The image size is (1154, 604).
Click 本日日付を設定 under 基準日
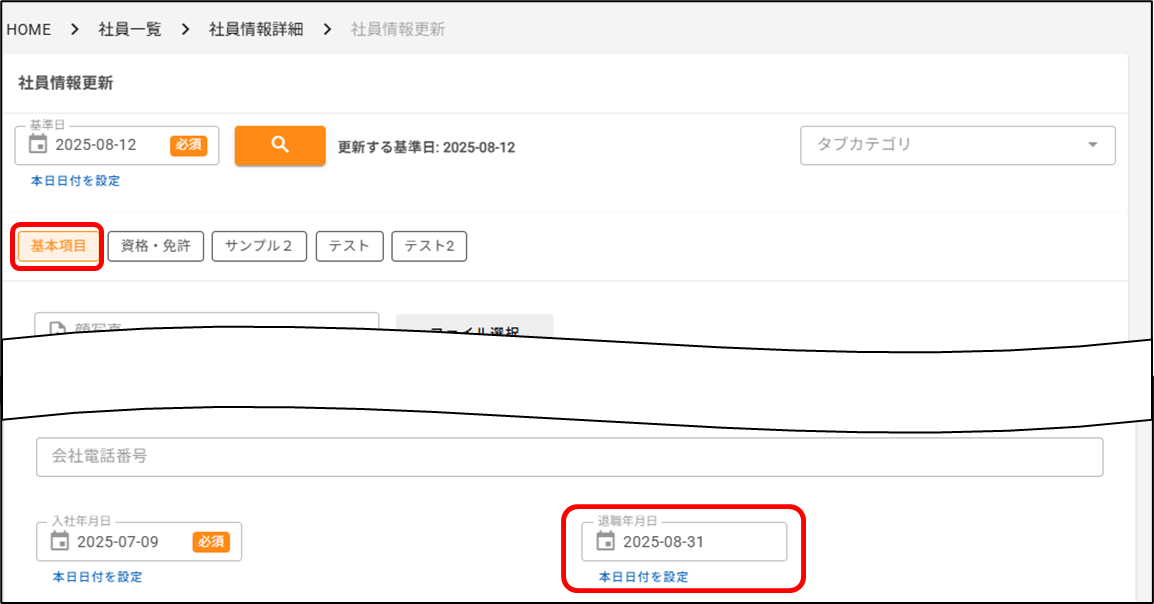75,181
